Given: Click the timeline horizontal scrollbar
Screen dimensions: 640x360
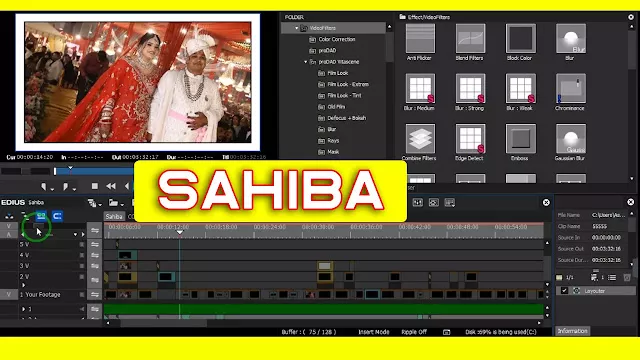Looking at the screenshot, I should [164, 323].
